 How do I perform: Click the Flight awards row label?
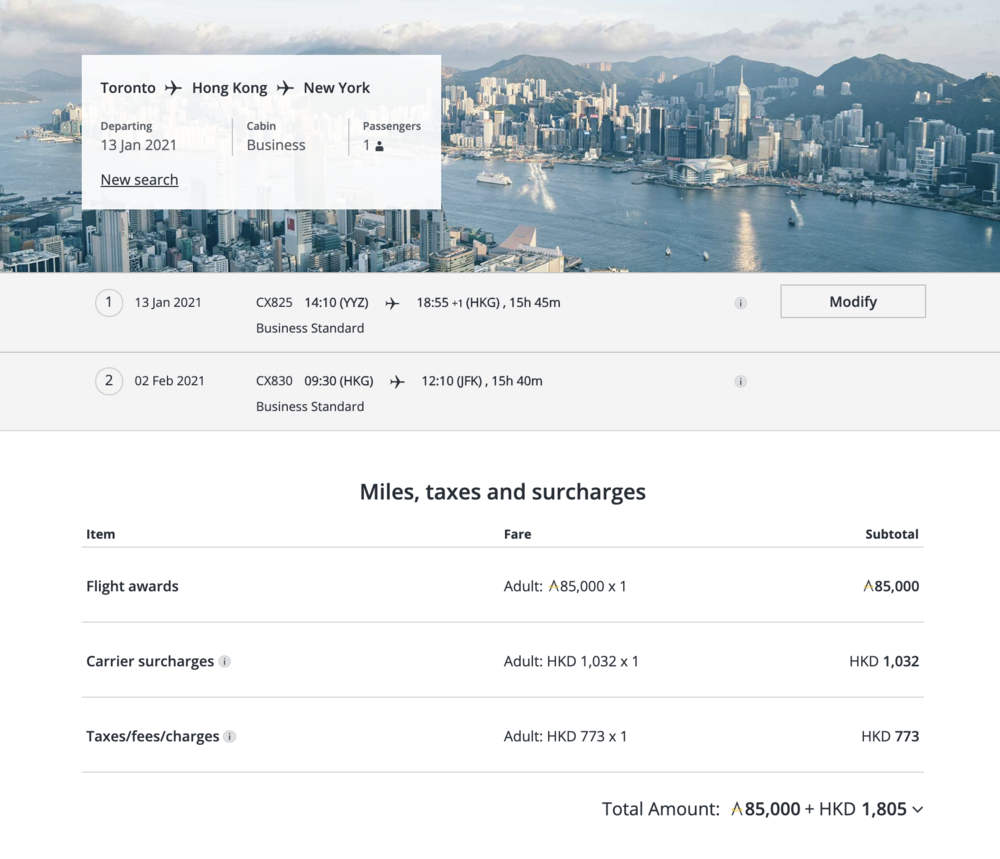click(132, 587)
